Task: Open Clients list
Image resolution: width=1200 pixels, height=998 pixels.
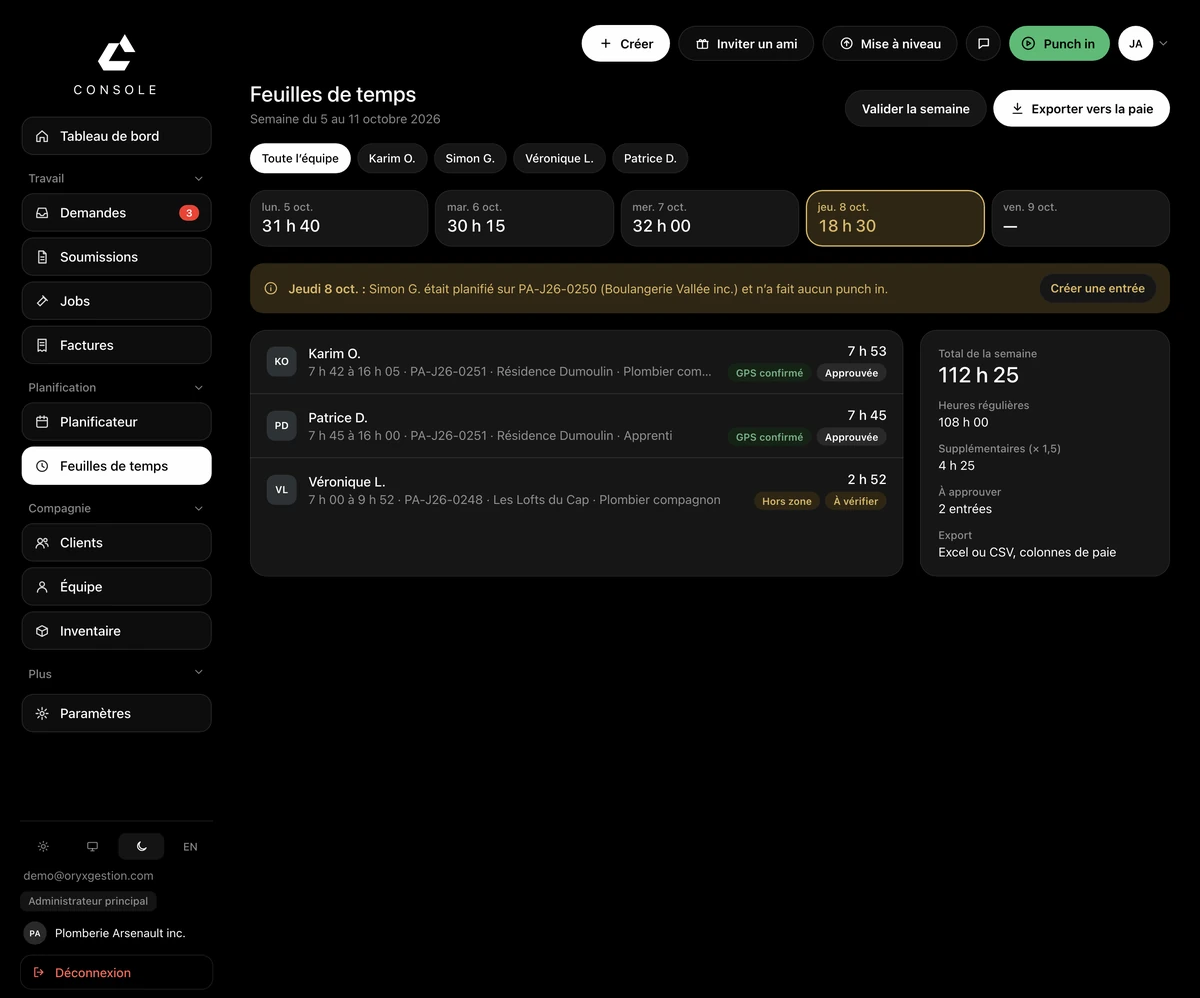Action: 116,543
